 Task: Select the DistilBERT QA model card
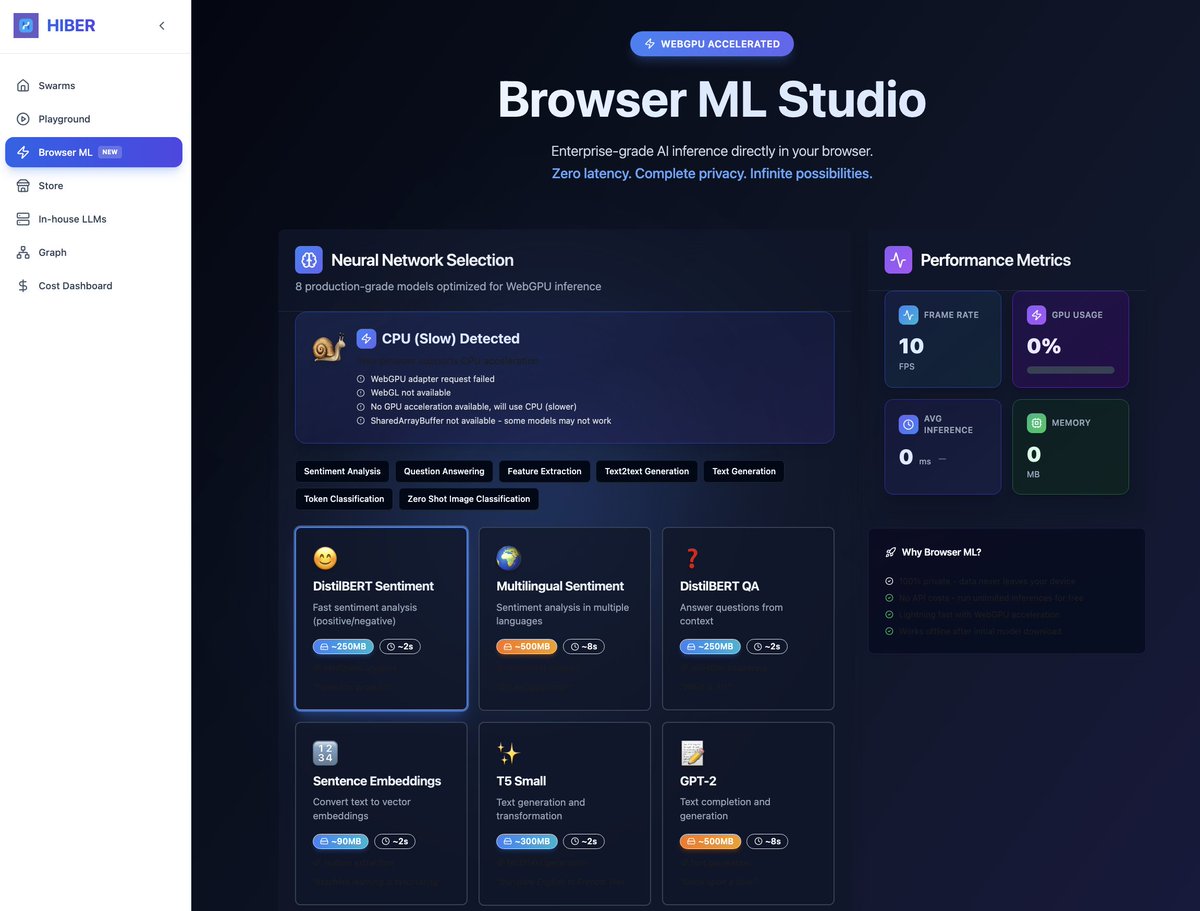[748, 617]
